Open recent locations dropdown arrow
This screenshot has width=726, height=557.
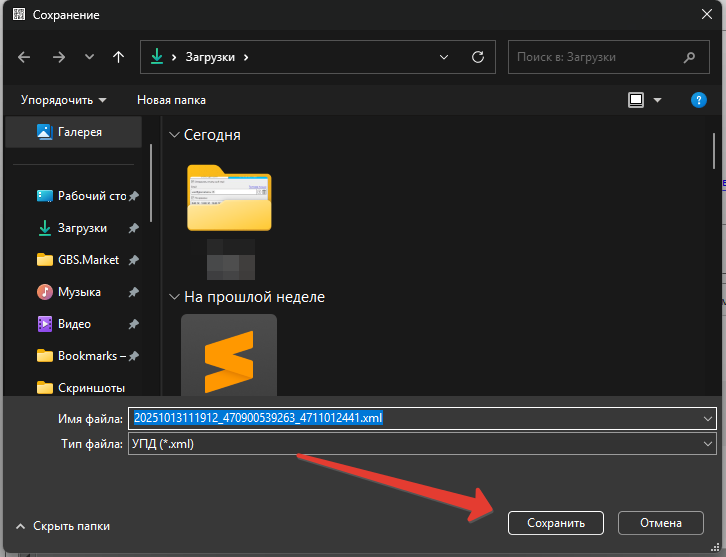click(x=89, y=58)
